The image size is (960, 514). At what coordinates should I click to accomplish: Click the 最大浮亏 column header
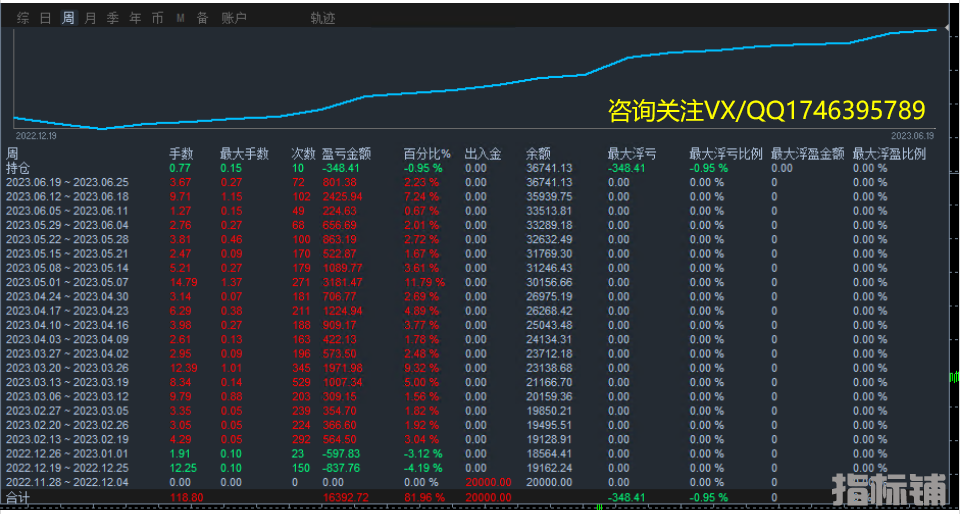[632, 154]
